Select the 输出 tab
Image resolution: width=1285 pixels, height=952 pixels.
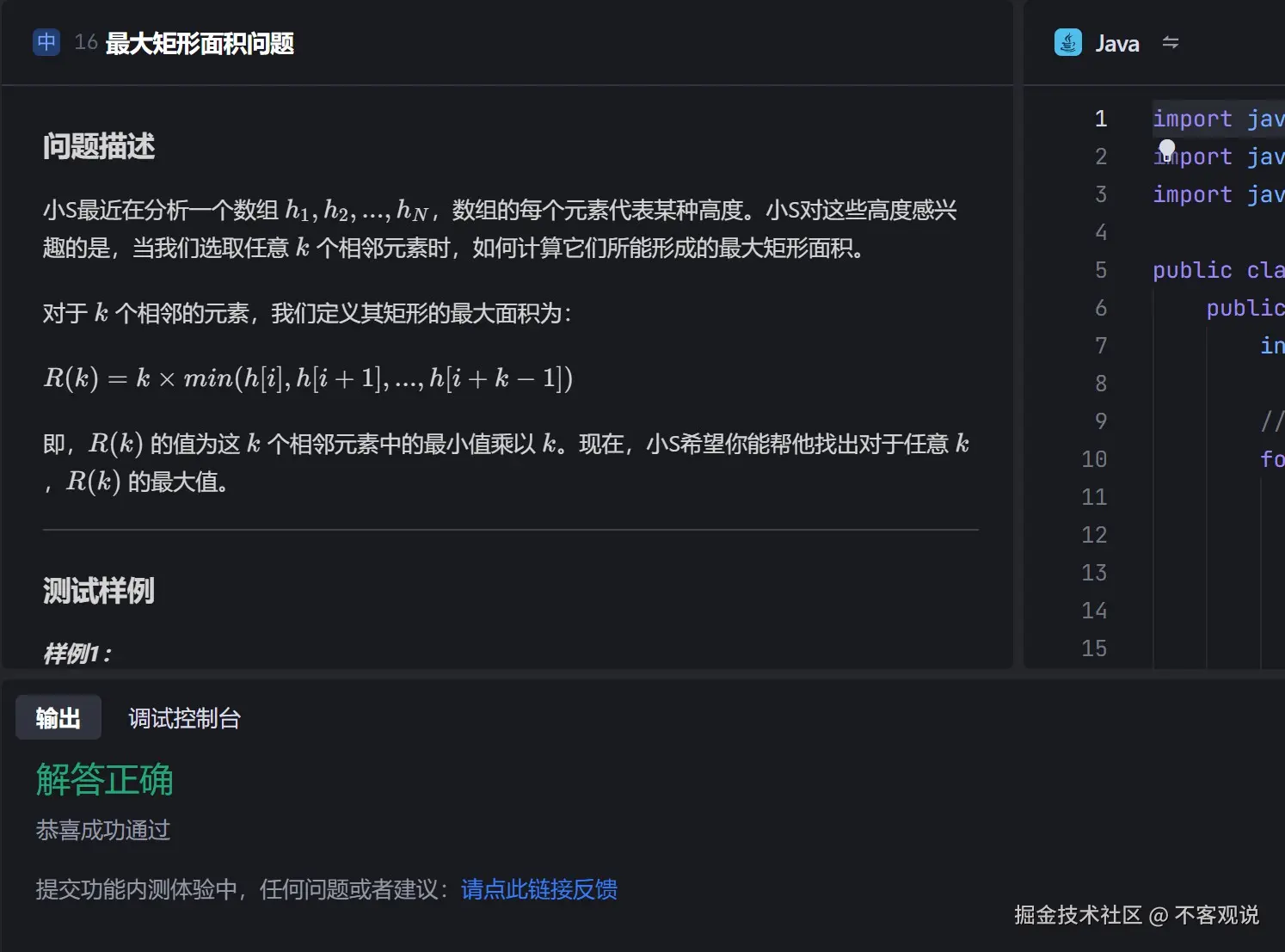58,717
